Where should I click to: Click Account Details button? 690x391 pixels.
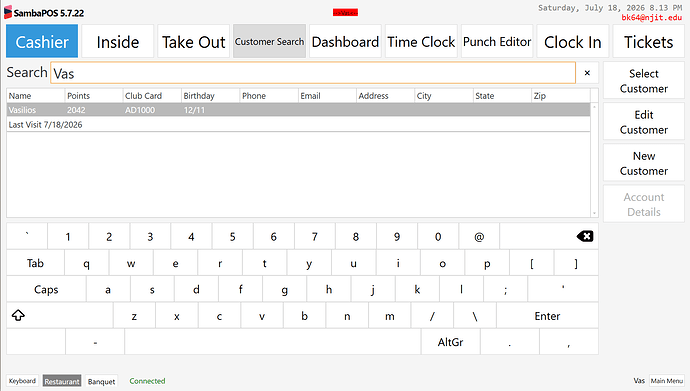tap(644, 204)
